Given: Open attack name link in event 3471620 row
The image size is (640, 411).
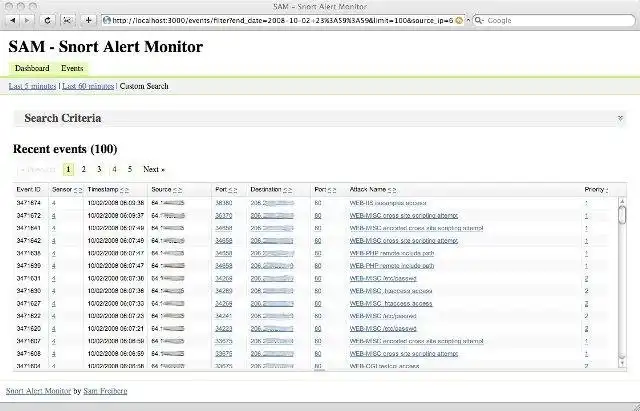Looking at the screenshot, I should pos(383,329).
